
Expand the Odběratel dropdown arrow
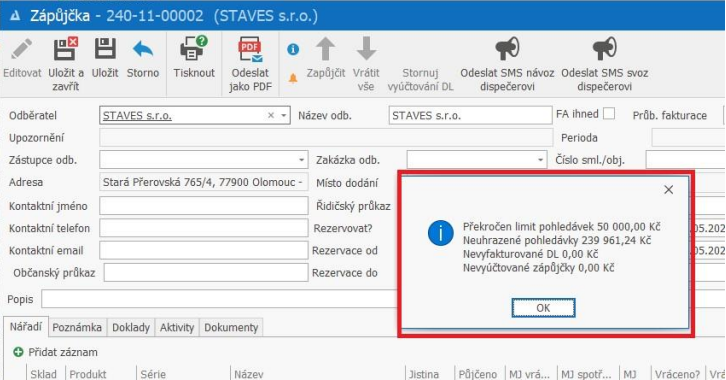coord(283,116)
